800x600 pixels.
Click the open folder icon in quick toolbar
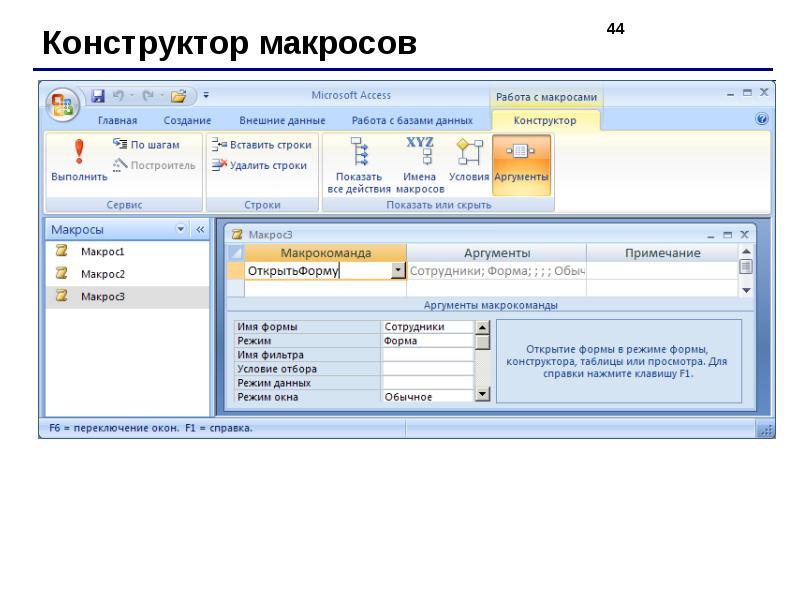178,96
